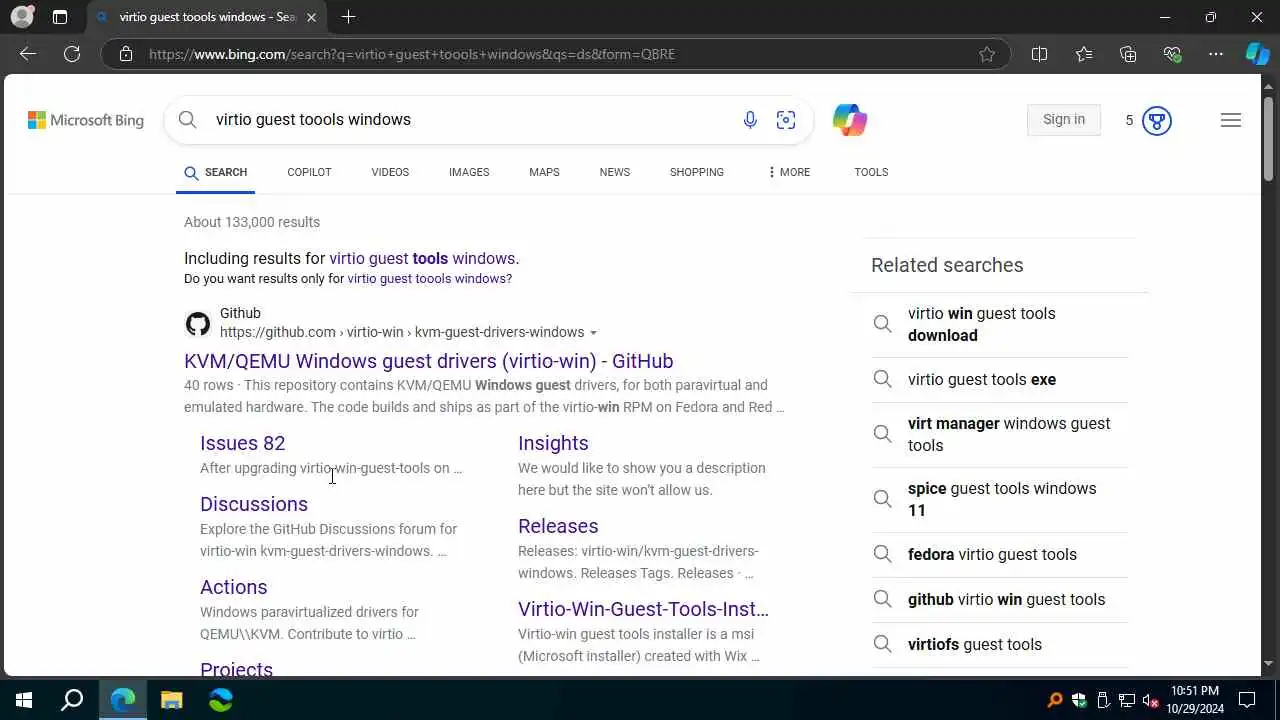Viewport: 1280px width, 720px height.
Task: Click the page vertical scrollbar thumb
Action: point(1268,138)
